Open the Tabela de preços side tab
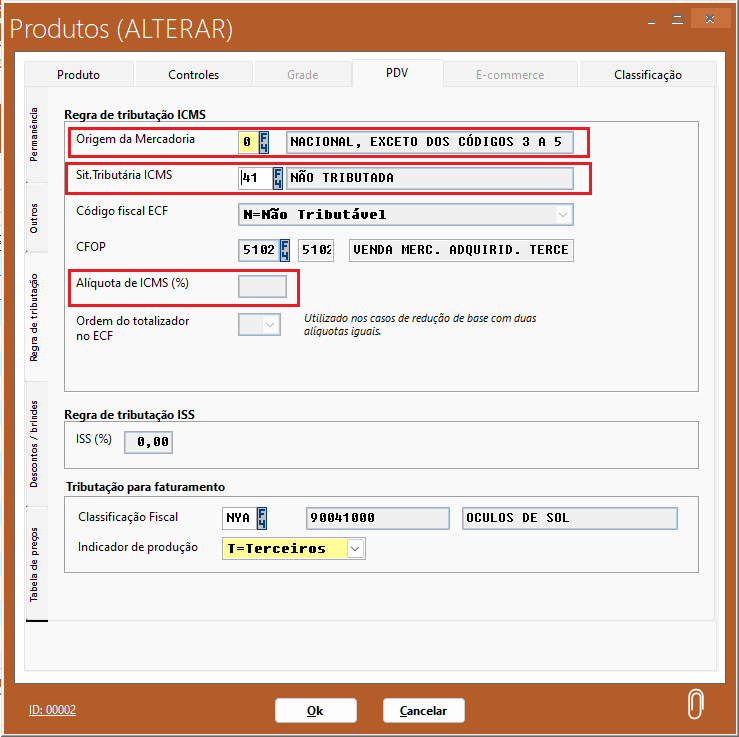This screenshot has width=739, height=737. click(x=34, y=565)
